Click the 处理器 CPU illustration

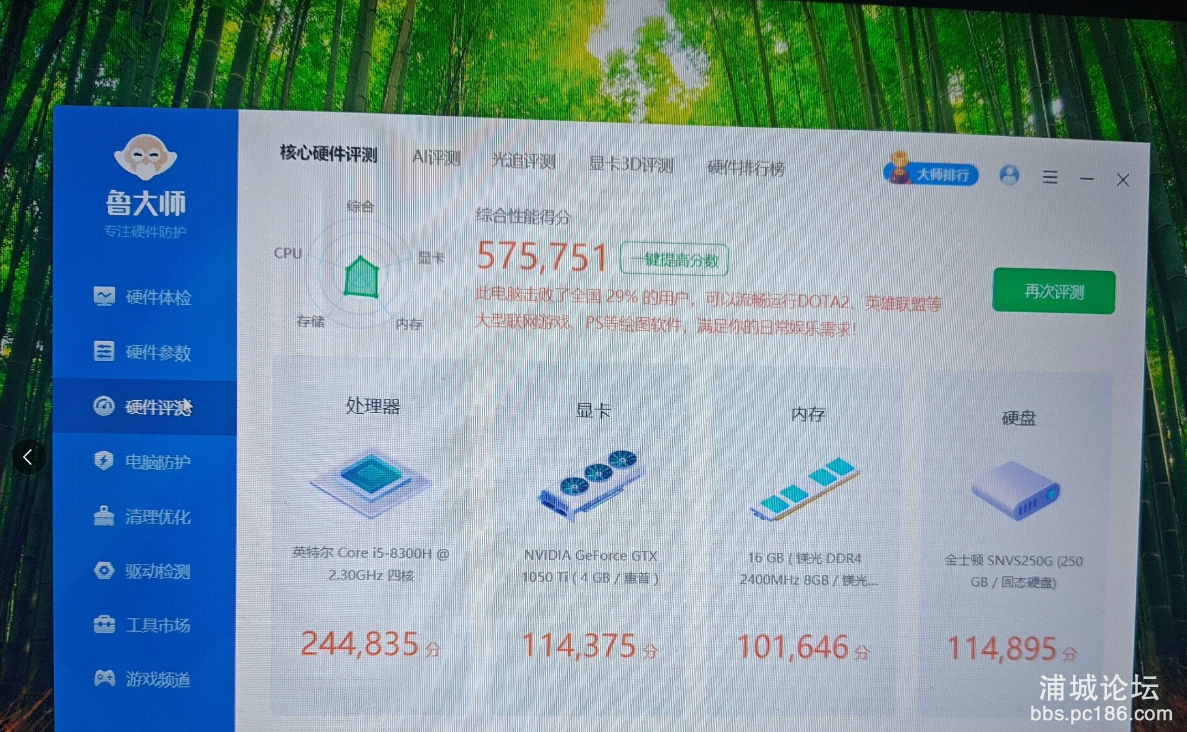click(371, 484)
